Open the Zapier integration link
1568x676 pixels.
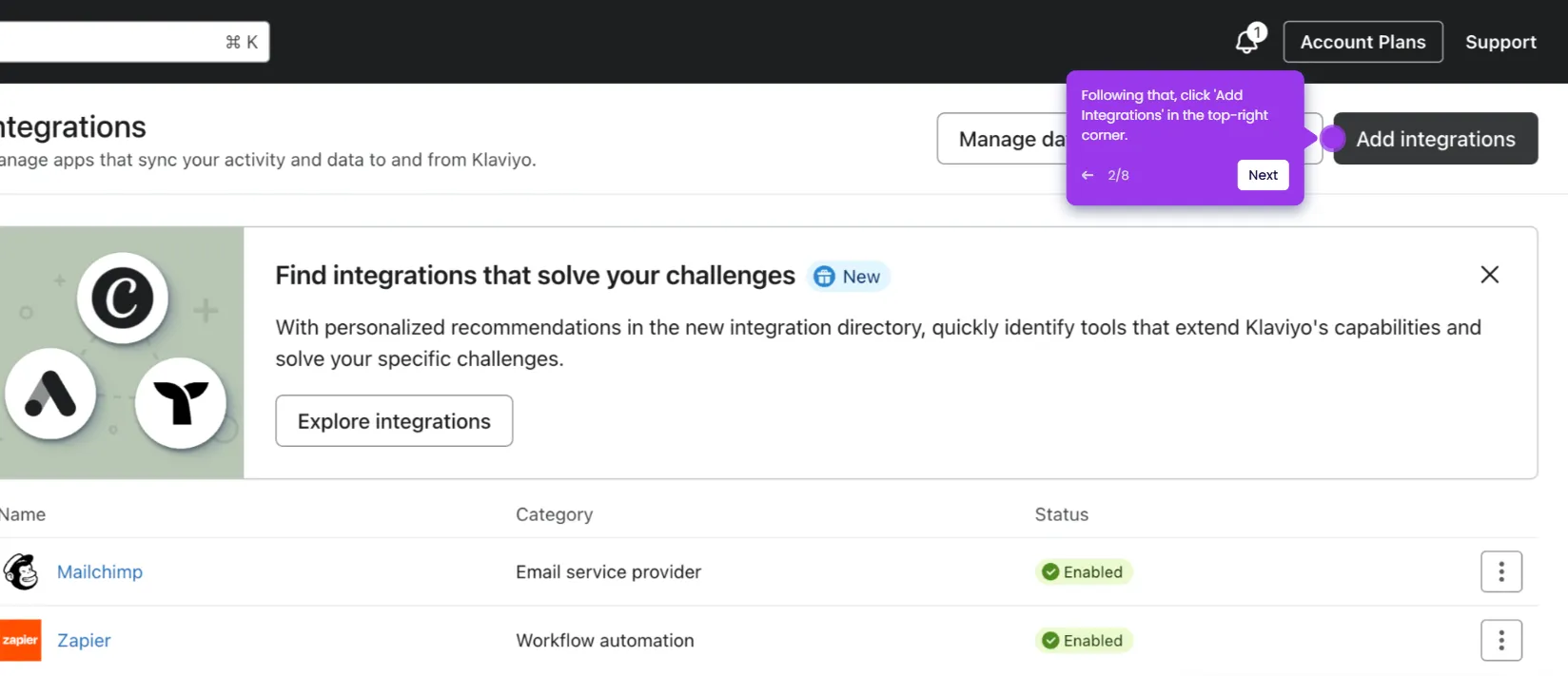click(x=84, y=640)
